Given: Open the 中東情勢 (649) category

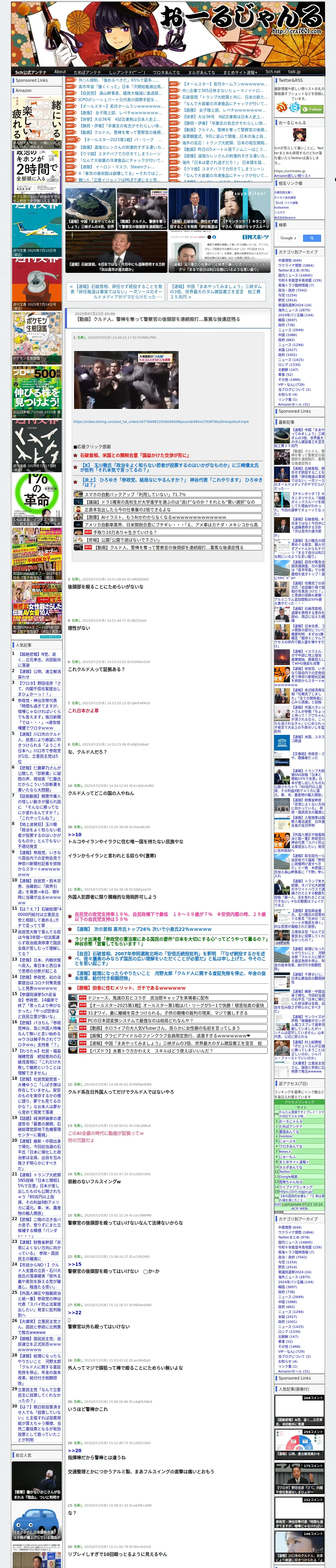Looking at the screenshot, I should coord(290,261).
